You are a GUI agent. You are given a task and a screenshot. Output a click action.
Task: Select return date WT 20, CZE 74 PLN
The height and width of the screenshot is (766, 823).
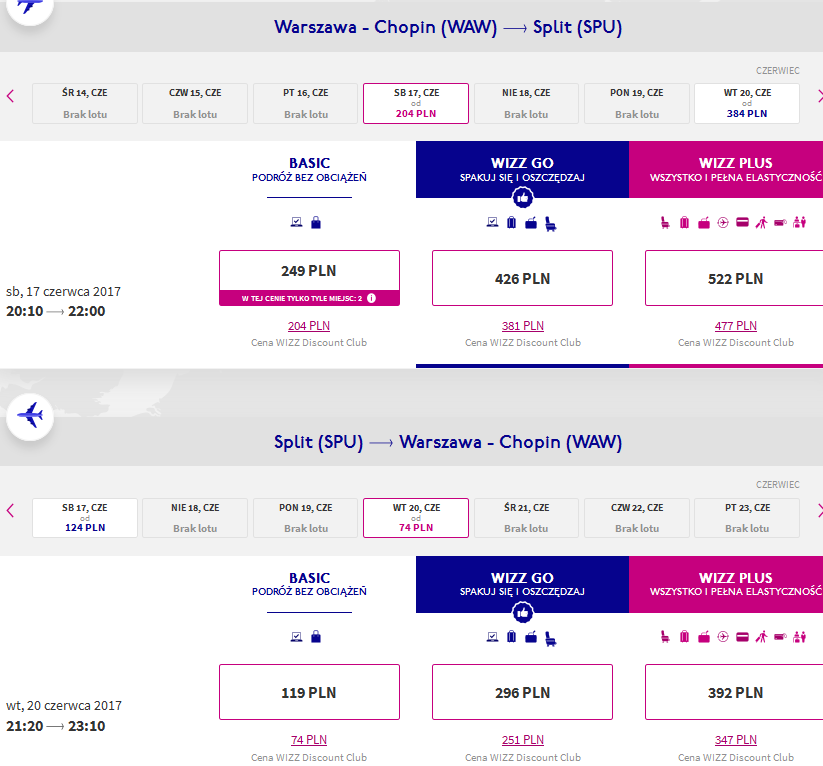tap(416, 518)
